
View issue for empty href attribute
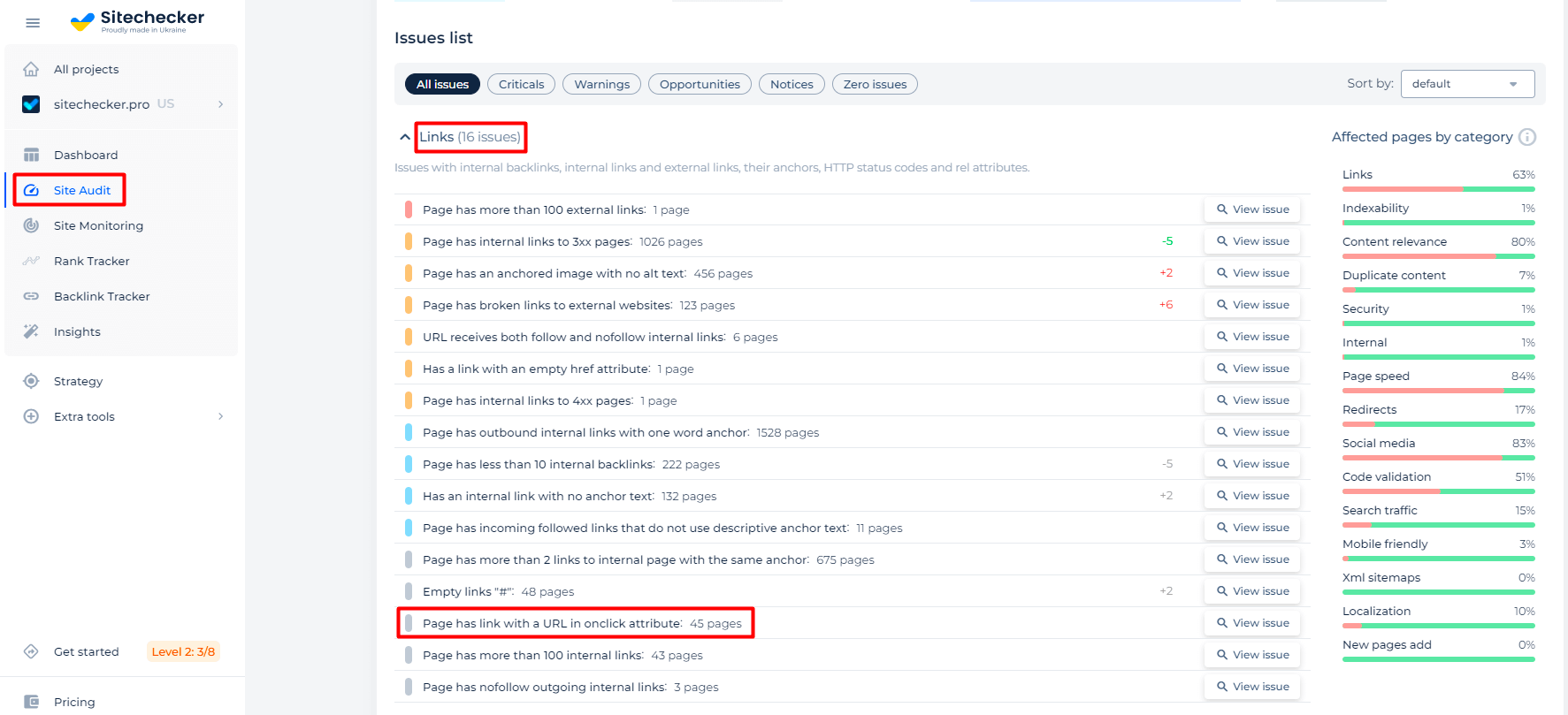1252,369
